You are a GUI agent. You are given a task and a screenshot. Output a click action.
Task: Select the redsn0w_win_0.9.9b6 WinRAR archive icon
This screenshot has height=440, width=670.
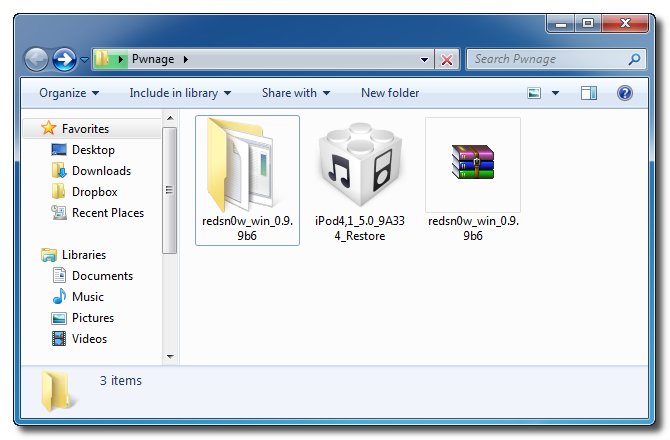pyautogui.click(x=473, y=162)
